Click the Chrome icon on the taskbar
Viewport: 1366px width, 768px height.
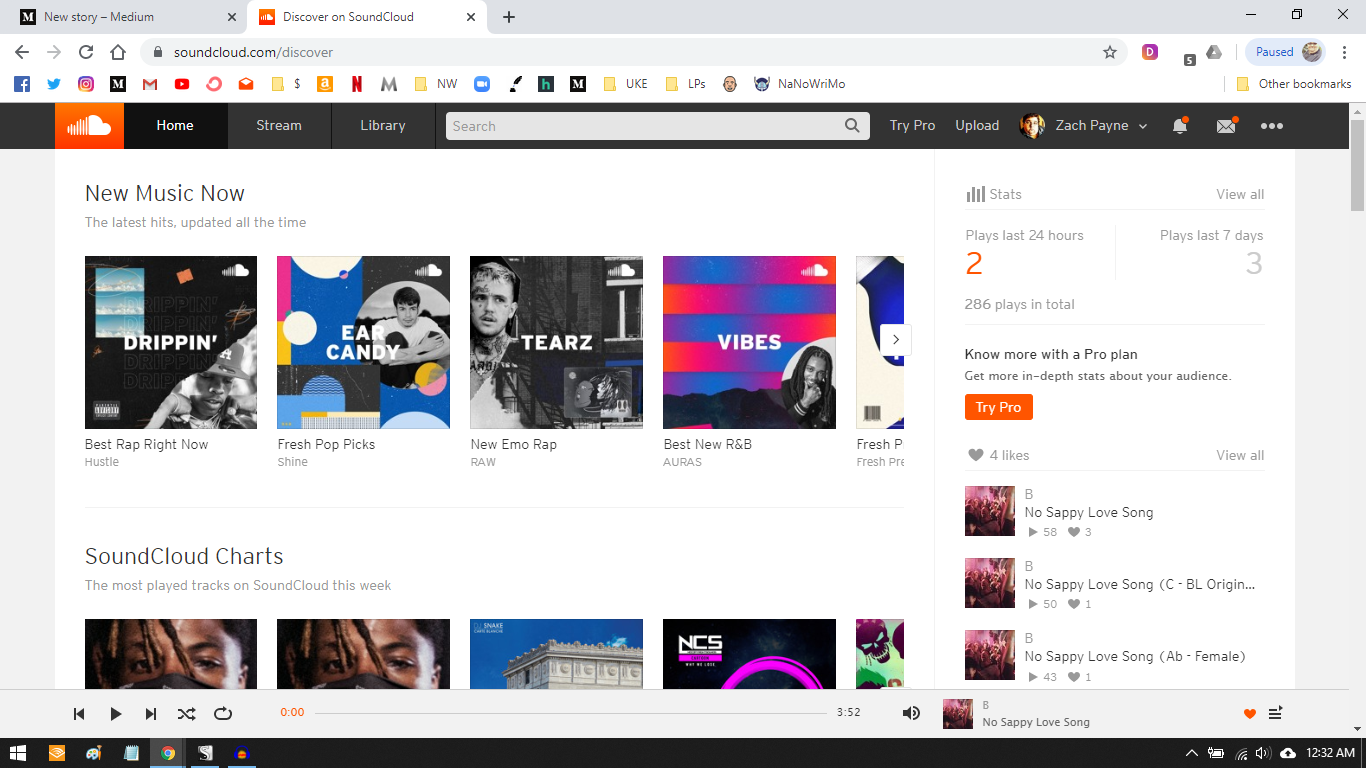[168, 753]
